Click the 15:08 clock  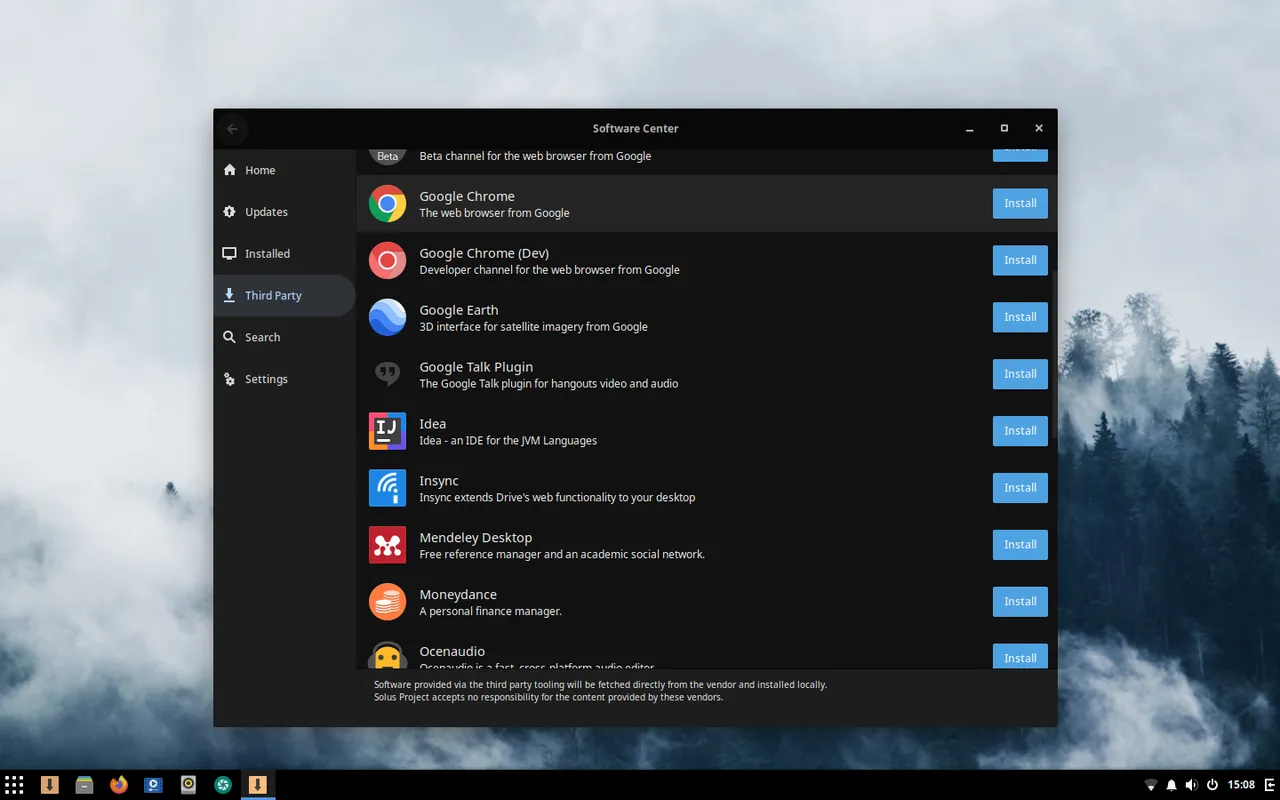[x=1241, y=785]
